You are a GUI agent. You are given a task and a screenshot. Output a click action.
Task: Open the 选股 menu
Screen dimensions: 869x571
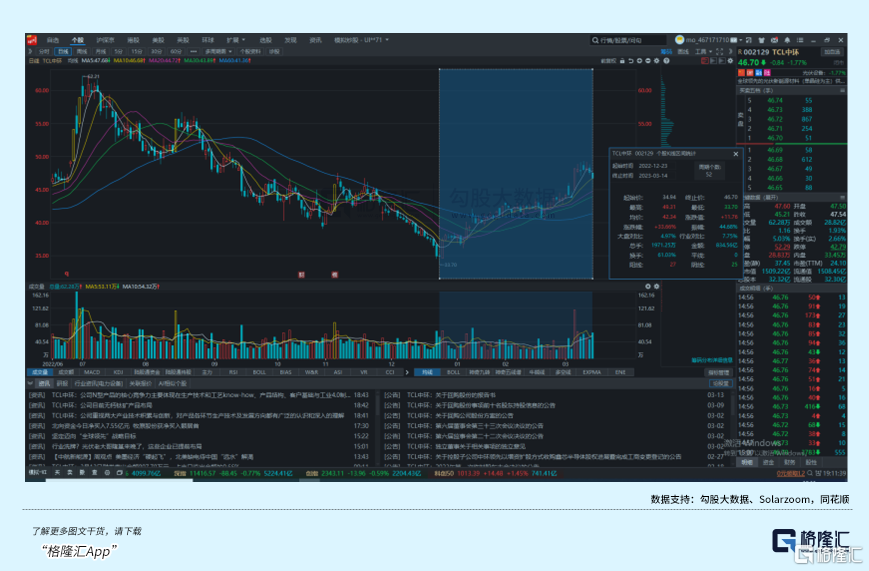(266, 40)
